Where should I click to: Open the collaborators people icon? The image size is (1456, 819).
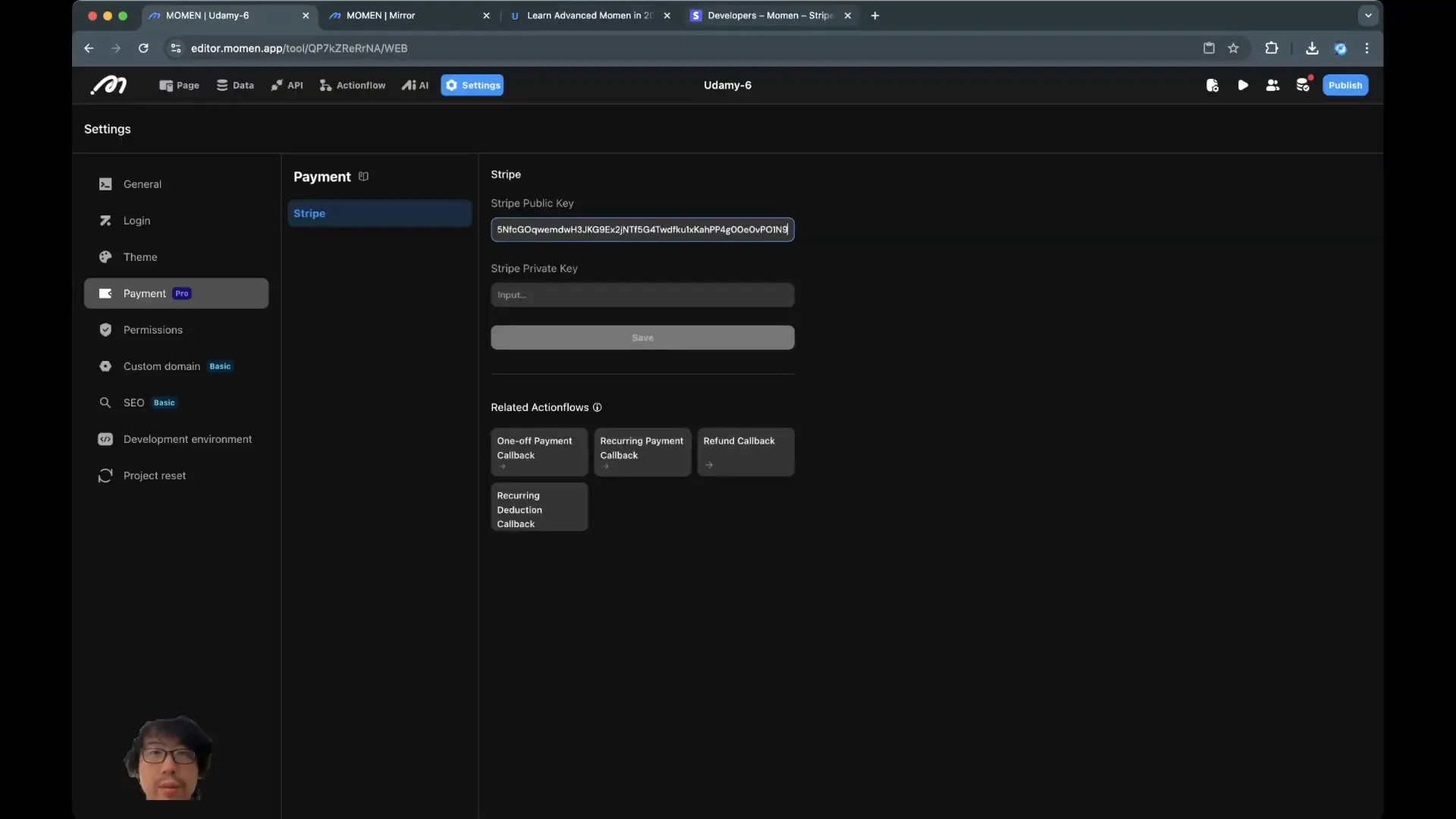pyautogui.click(x=1273, y=85)
